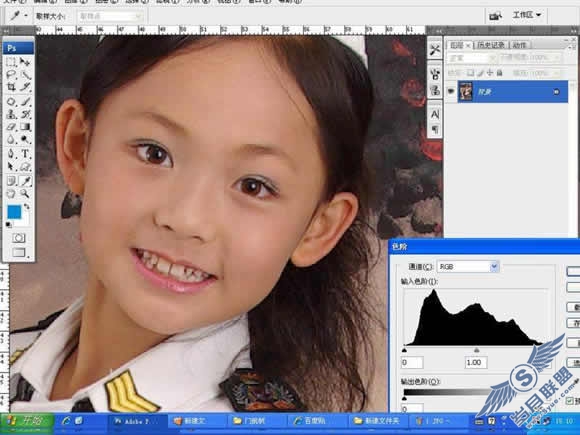Image resolution: width=580 pixels, height=435 pixels.
Task: Toggle Quick Mask mode
Action: pos(18,238)
